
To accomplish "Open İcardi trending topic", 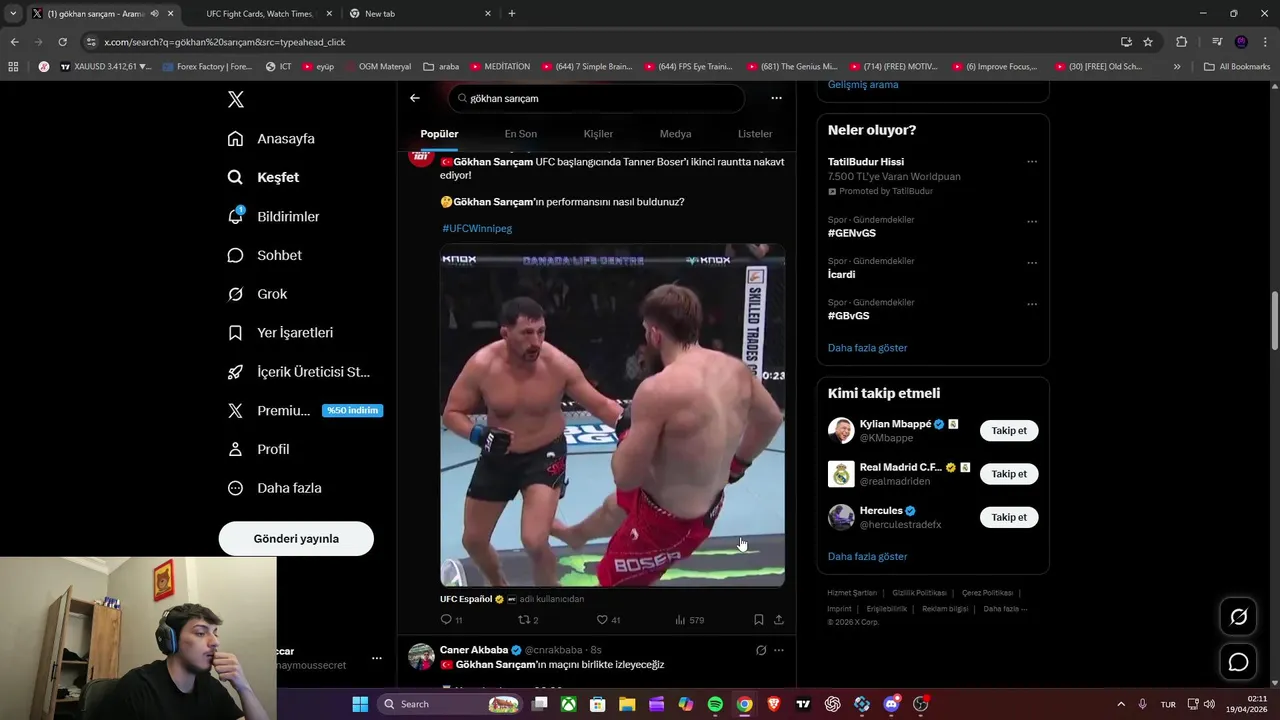I will [842, 274].
